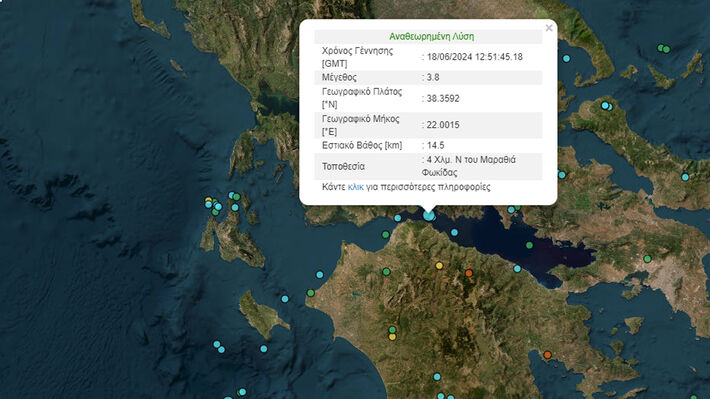Viewport: 710px width, 399px height.
Task: Select the green marker in the Gulf of Patras
Action: click(385, 235)
